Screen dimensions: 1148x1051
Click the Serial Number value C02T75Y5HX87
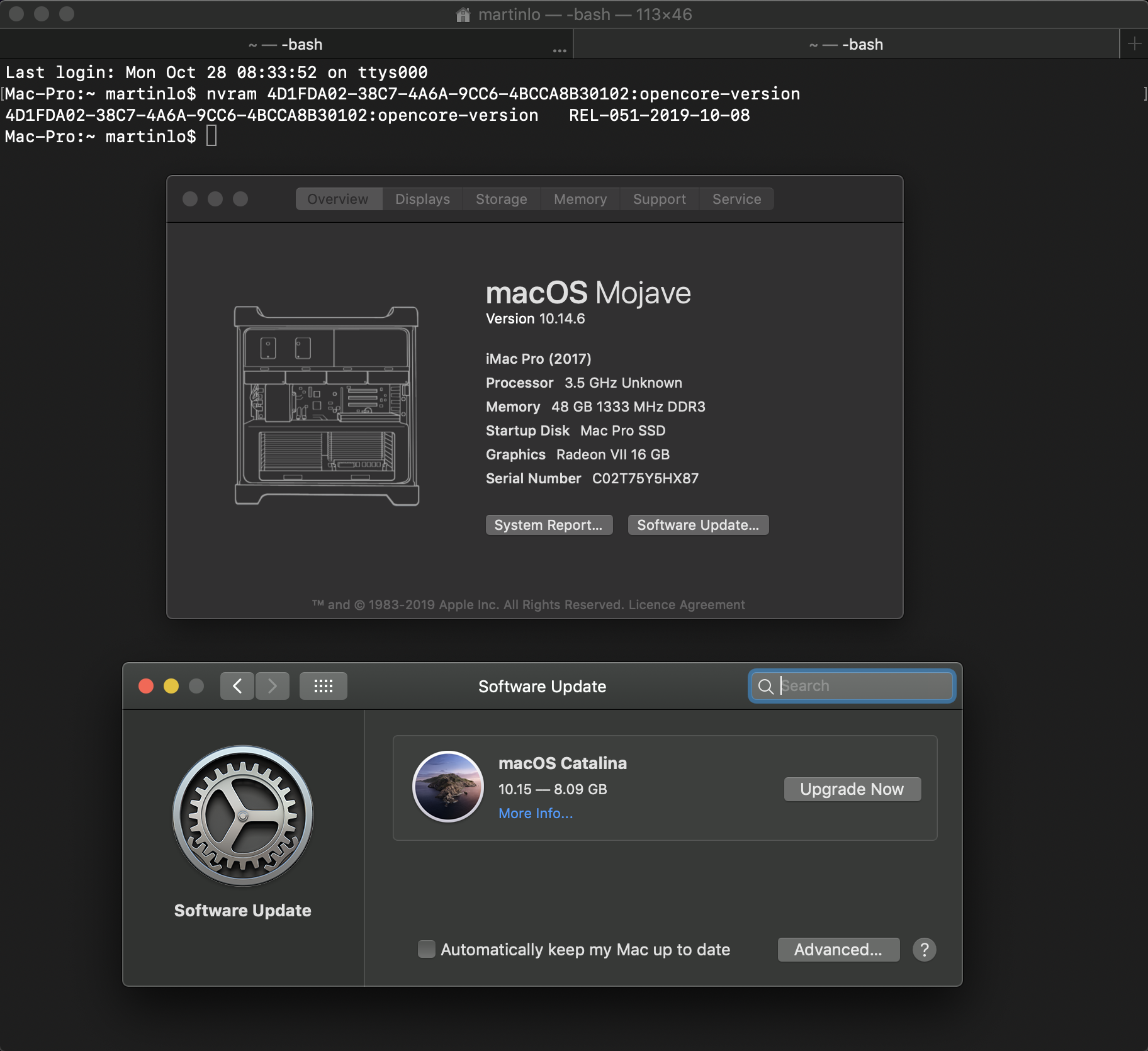[645, 478]
